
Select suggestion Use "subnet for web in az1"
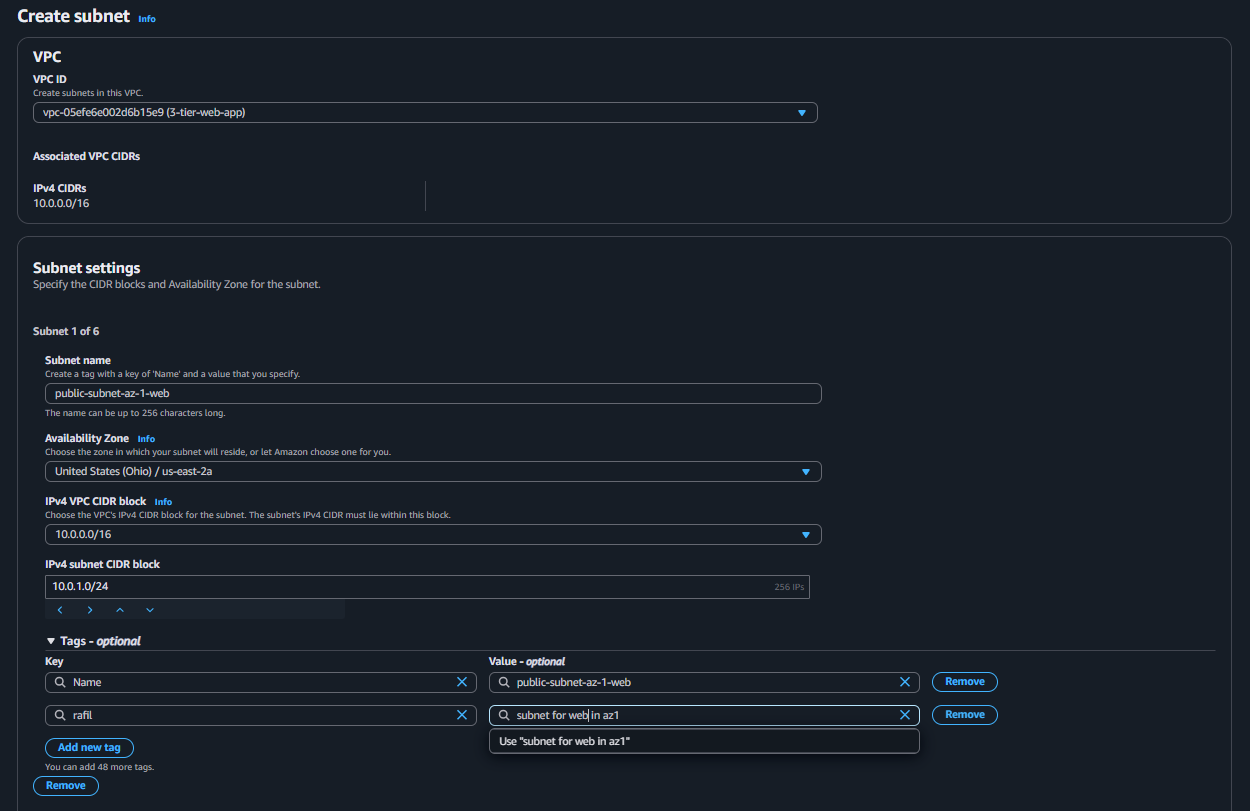click(x=704, y=741)
